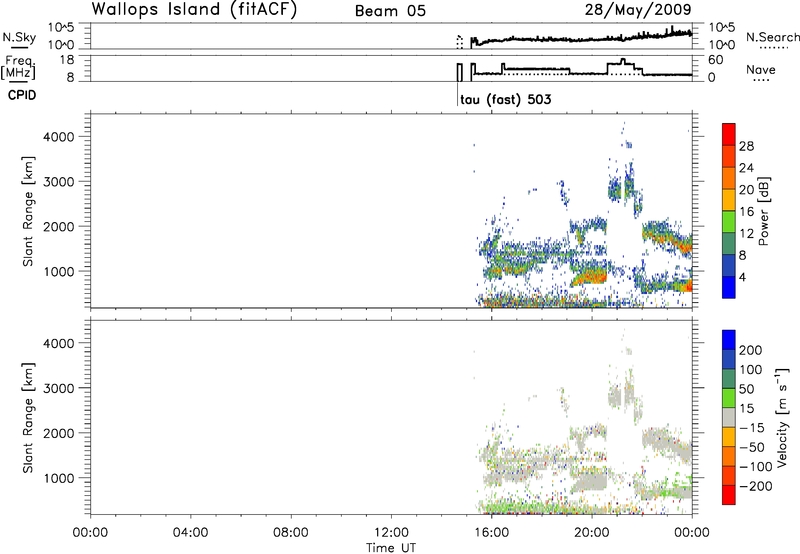Click the strong orange echo near 20:00 in the power panel
This screenshot has height=554, width=800.
pyautogui.click(x=592, y=276)
